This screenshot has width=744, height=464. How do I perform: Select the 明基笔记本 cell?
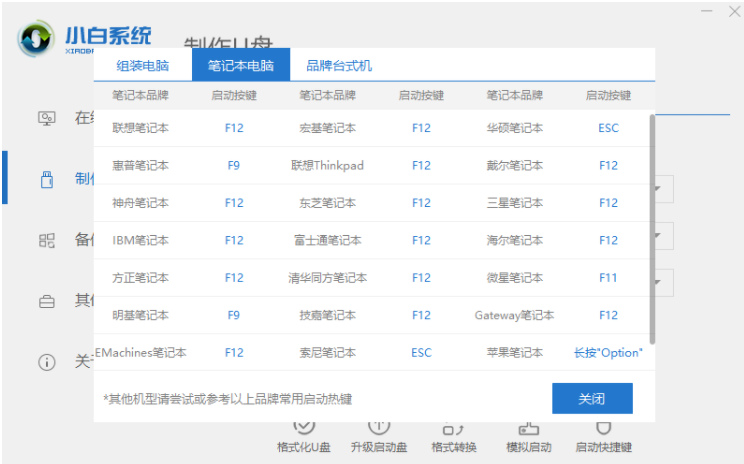(x=140, y=316)
